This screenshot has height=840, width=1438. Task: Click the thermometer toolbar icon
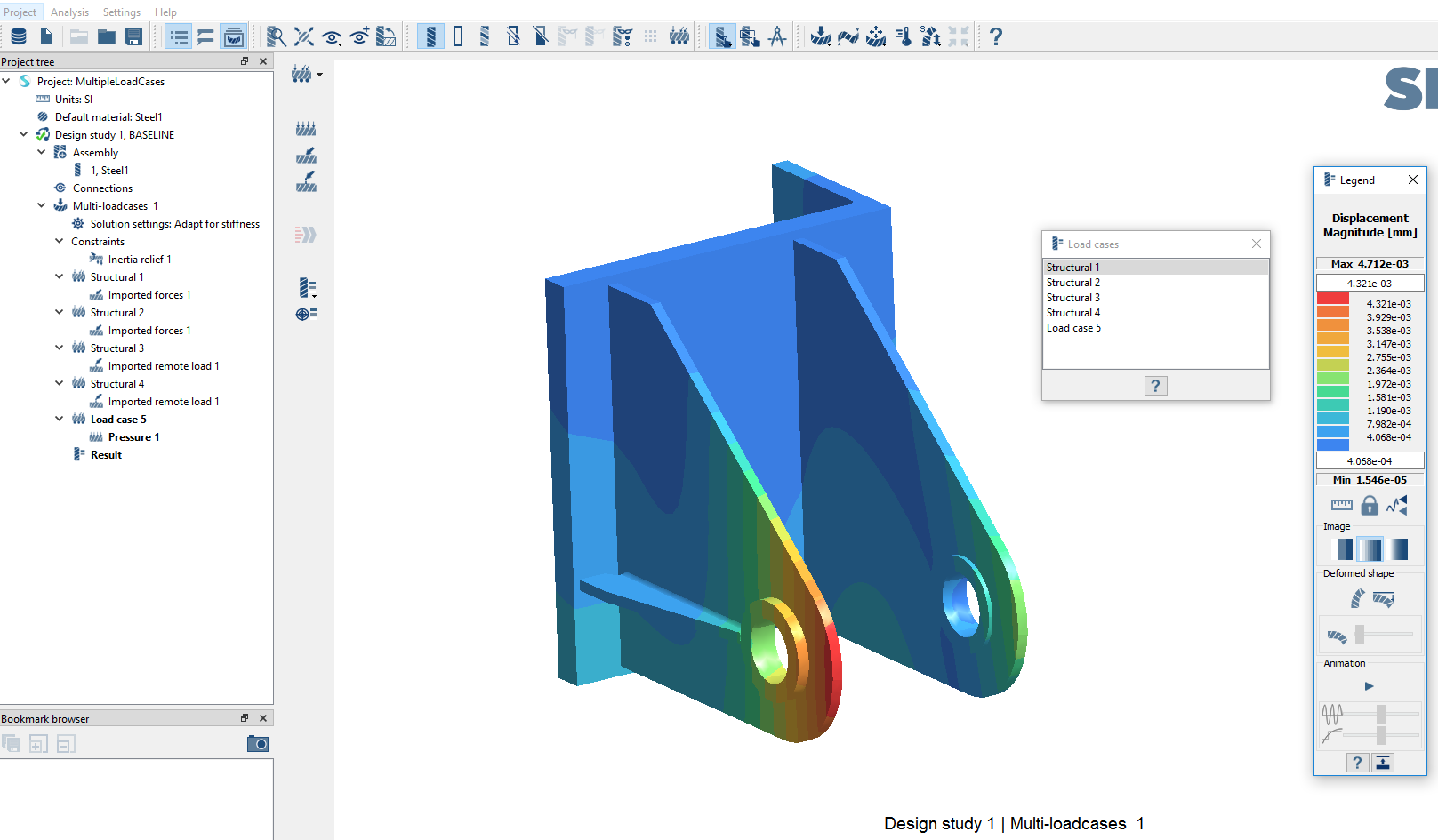(904, 36)
